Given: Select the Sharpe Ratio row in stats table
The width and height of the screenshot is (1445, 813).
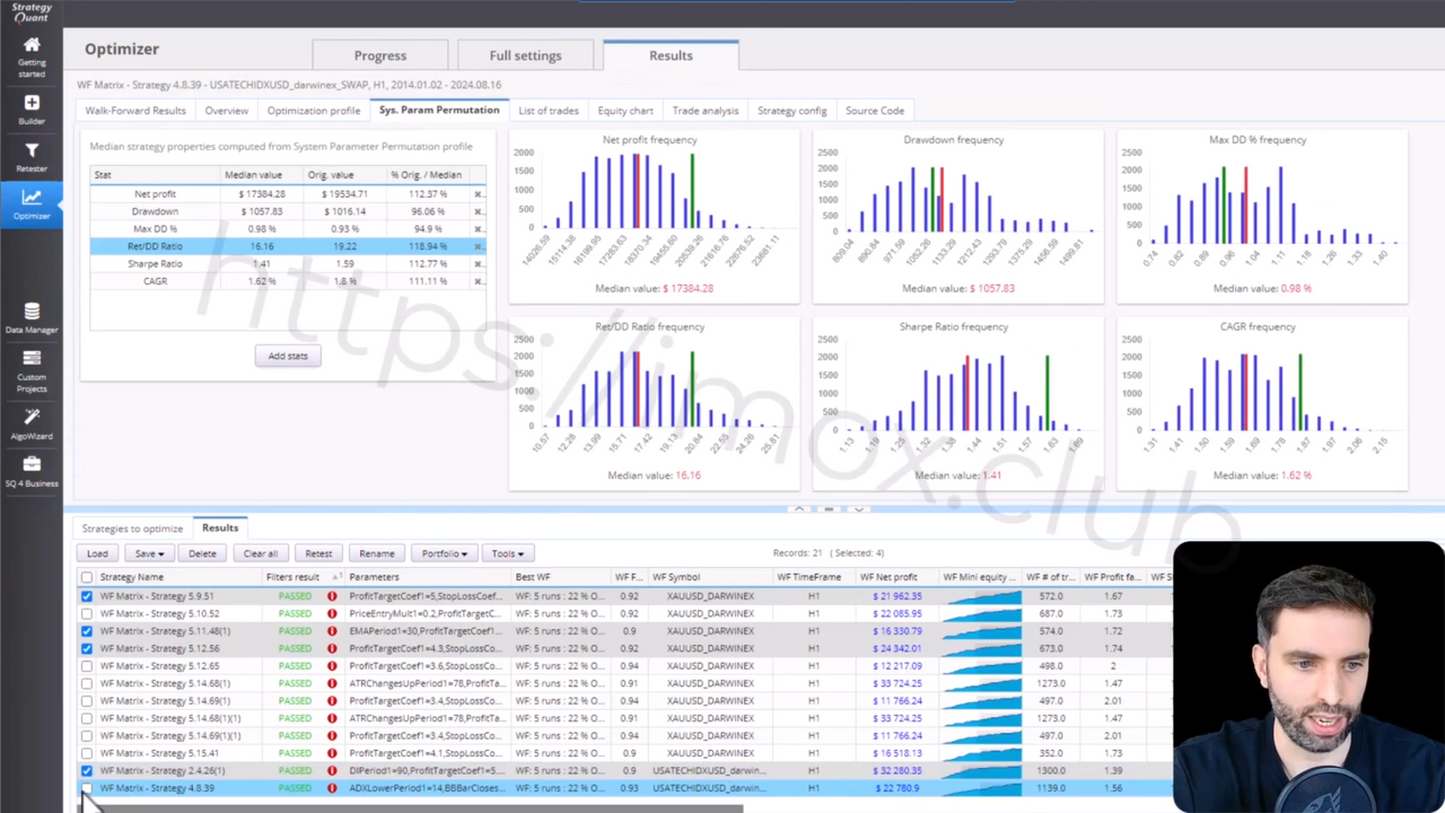Looking at the screenshot, I should tap(288, 264).
